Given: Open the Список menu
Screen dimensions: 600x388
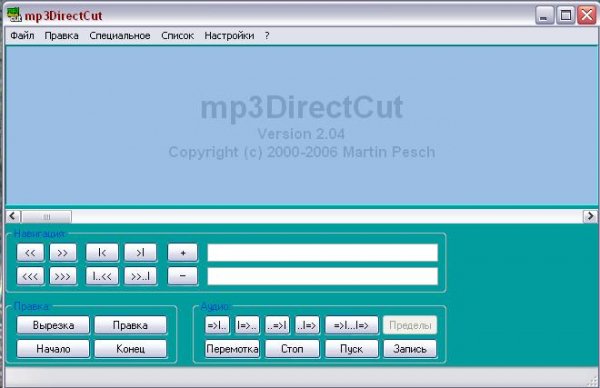Looking at the screenshot, I should (177, 36).
